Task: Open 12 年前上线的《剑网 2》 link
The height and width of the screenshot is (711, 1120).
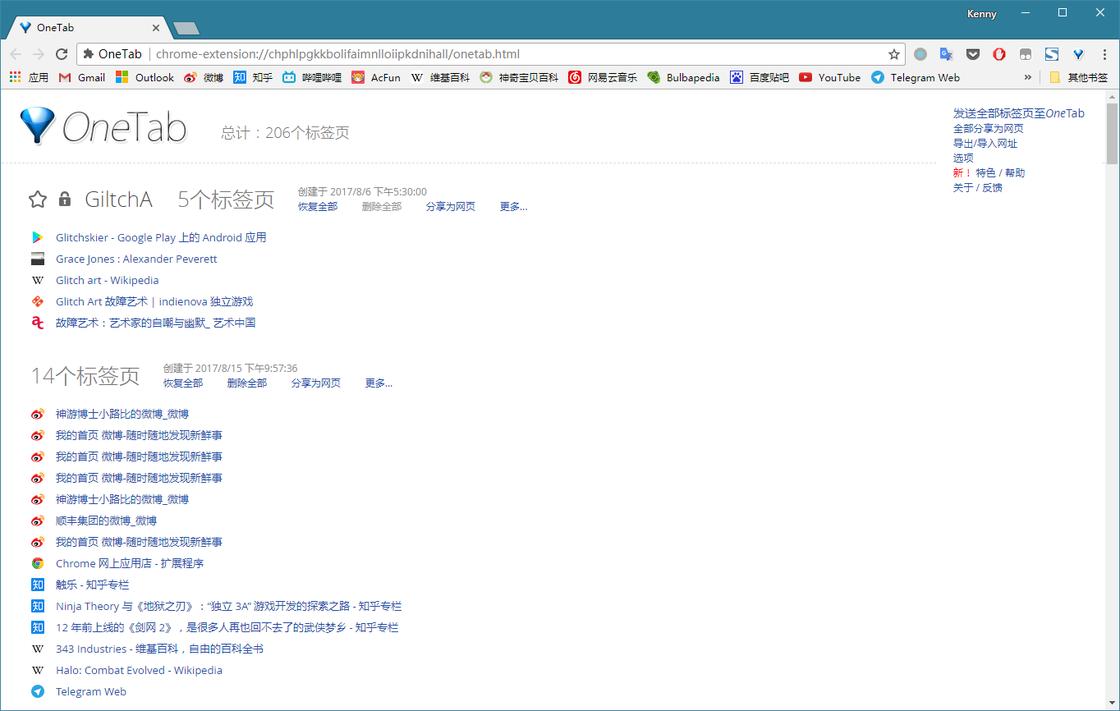Action: pos(227,627)
